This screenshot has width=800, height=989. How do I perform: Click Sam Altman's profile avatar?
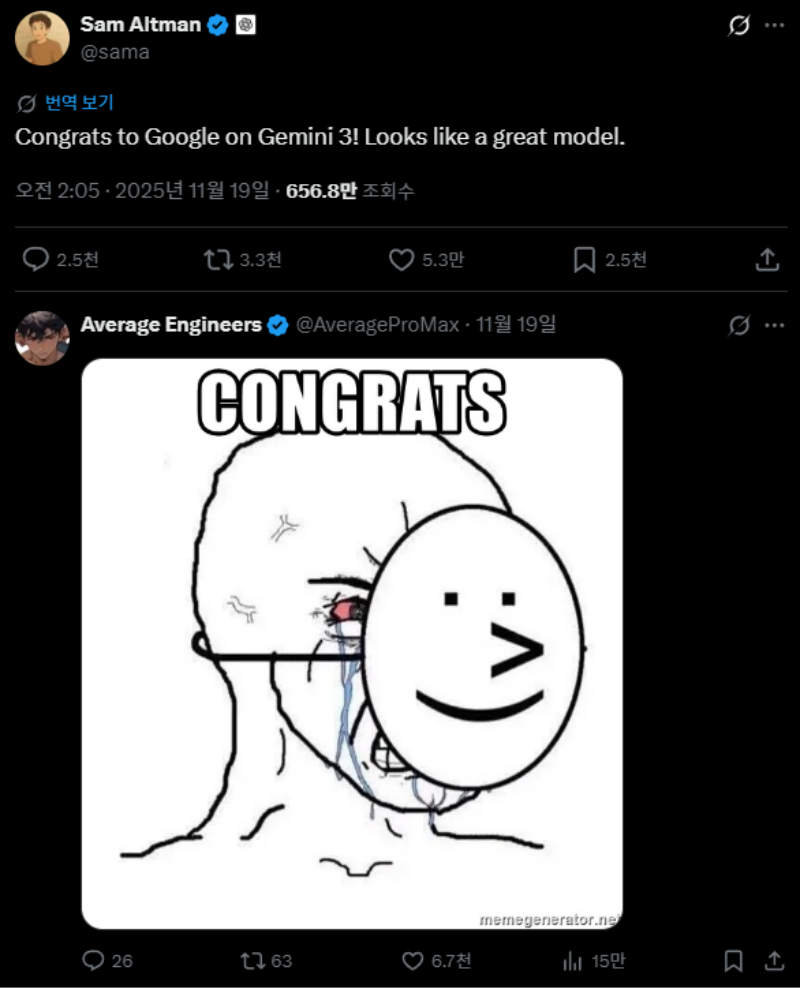pyautogui.click(x=42, y=38)
